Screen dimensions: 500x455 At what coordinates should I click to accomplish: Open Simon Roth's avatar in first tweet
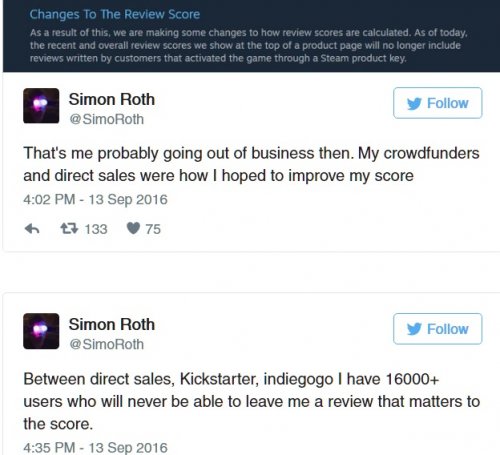coord(41,106)
